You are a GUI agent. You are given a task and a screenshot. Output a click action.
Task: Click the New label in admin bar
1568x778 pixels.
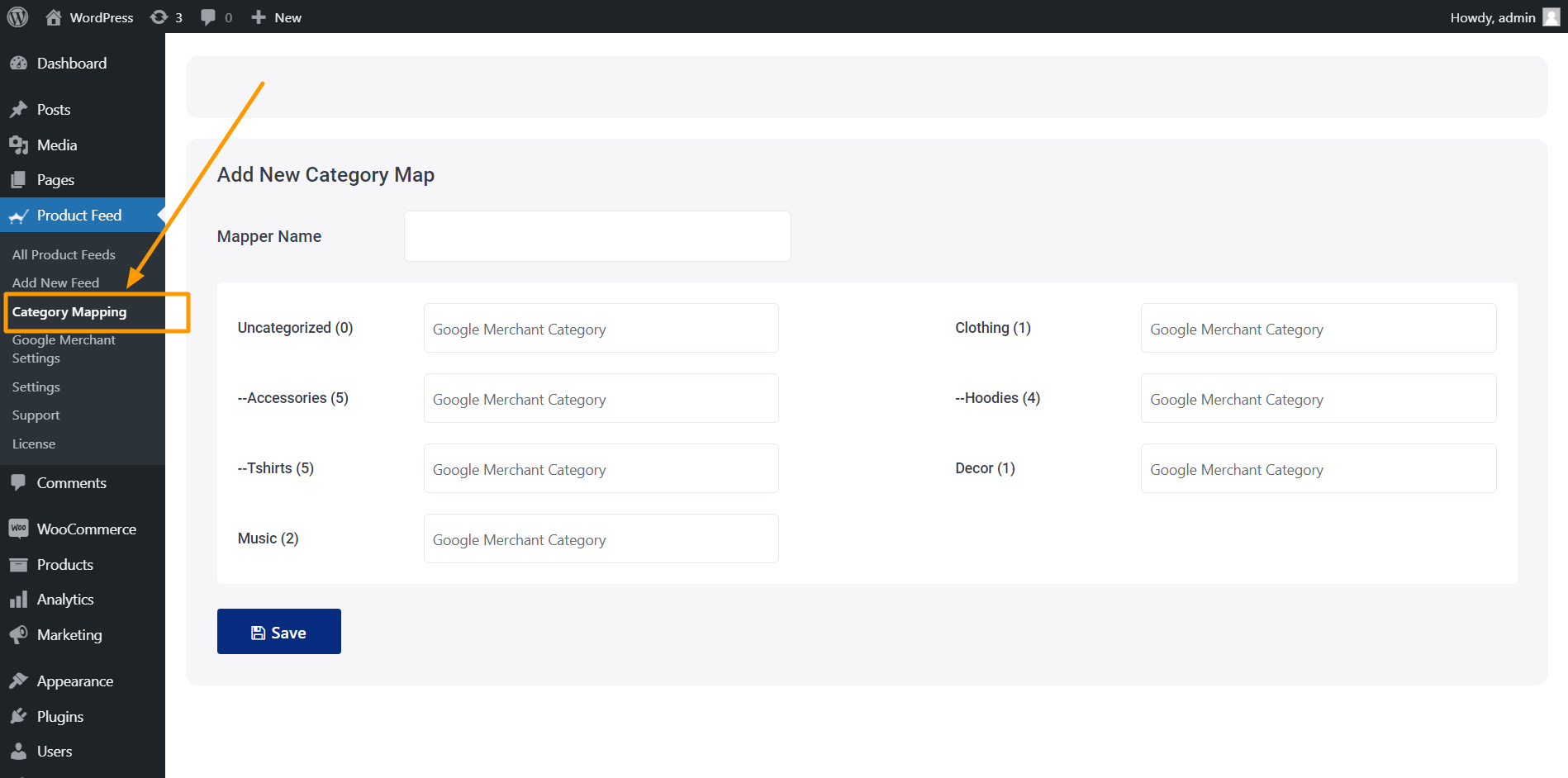point(287,17)
